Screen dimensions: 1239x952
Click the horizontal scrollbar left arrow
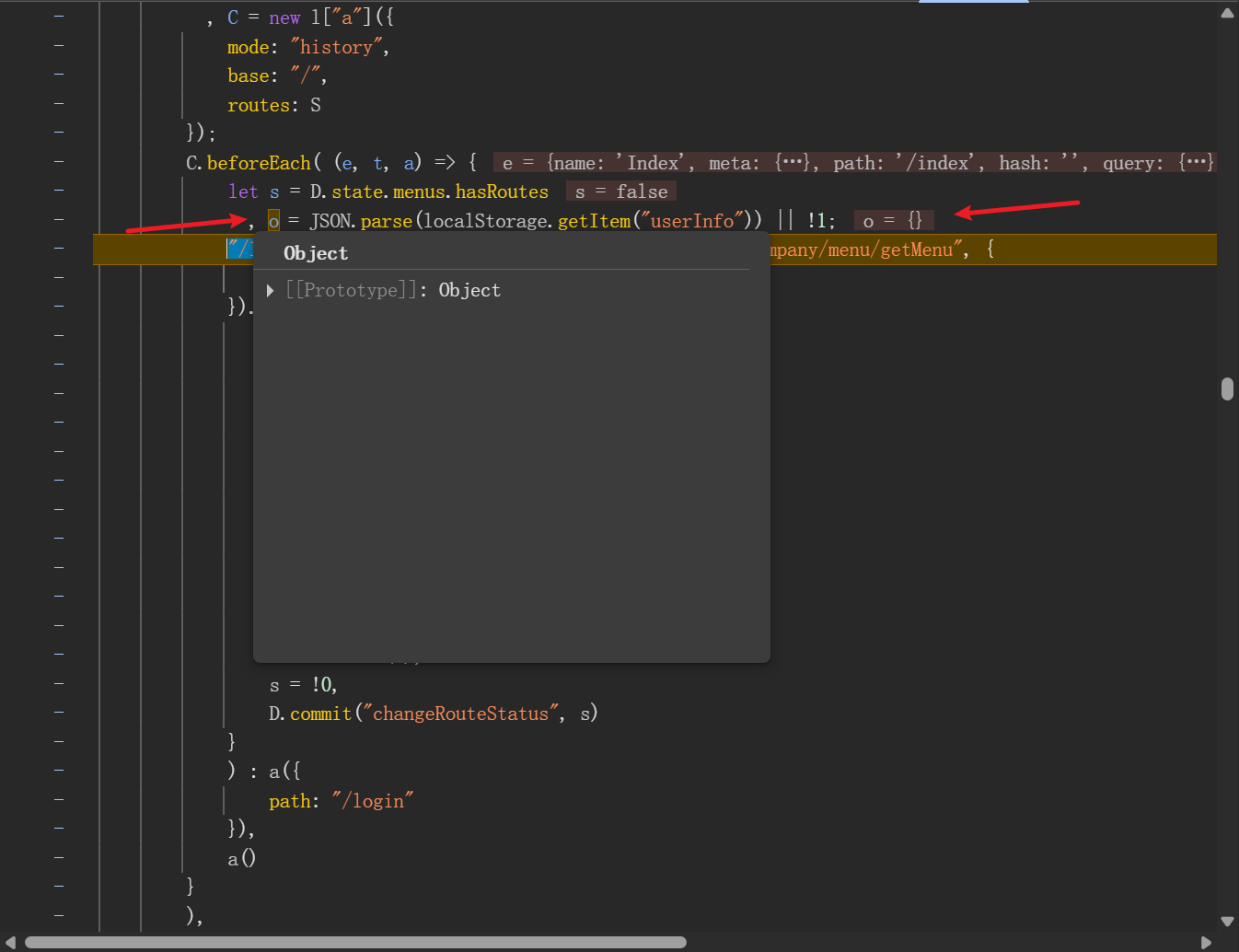(11, 943)
